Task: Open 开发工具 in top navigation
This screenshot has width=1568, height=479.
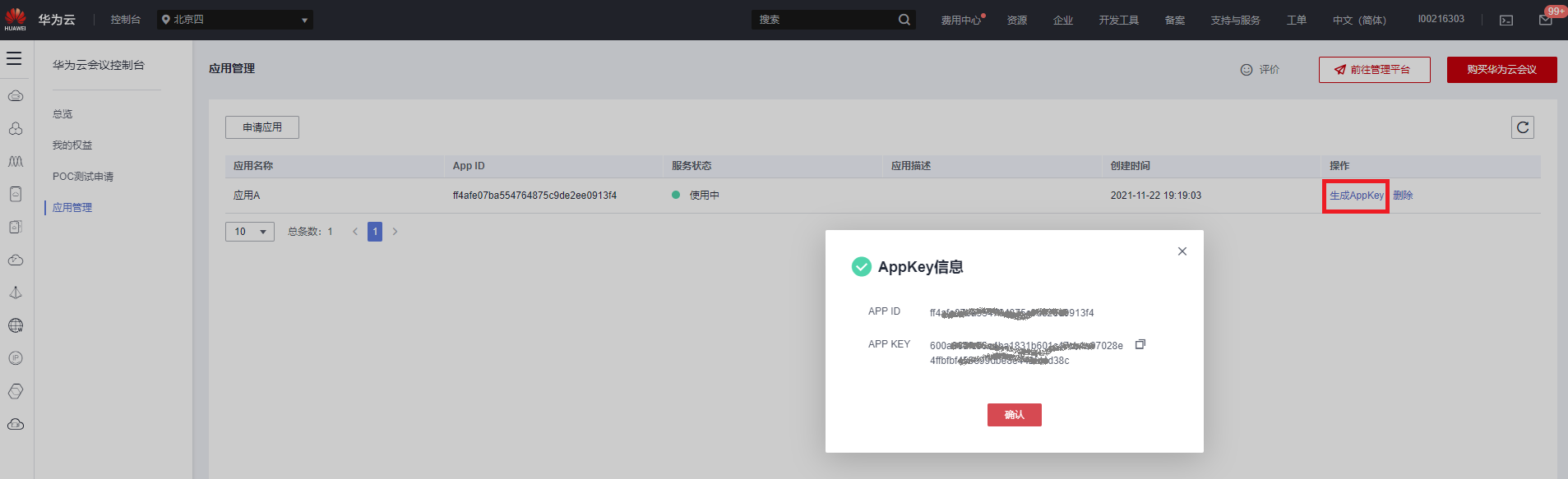Action: (1119, 20)
